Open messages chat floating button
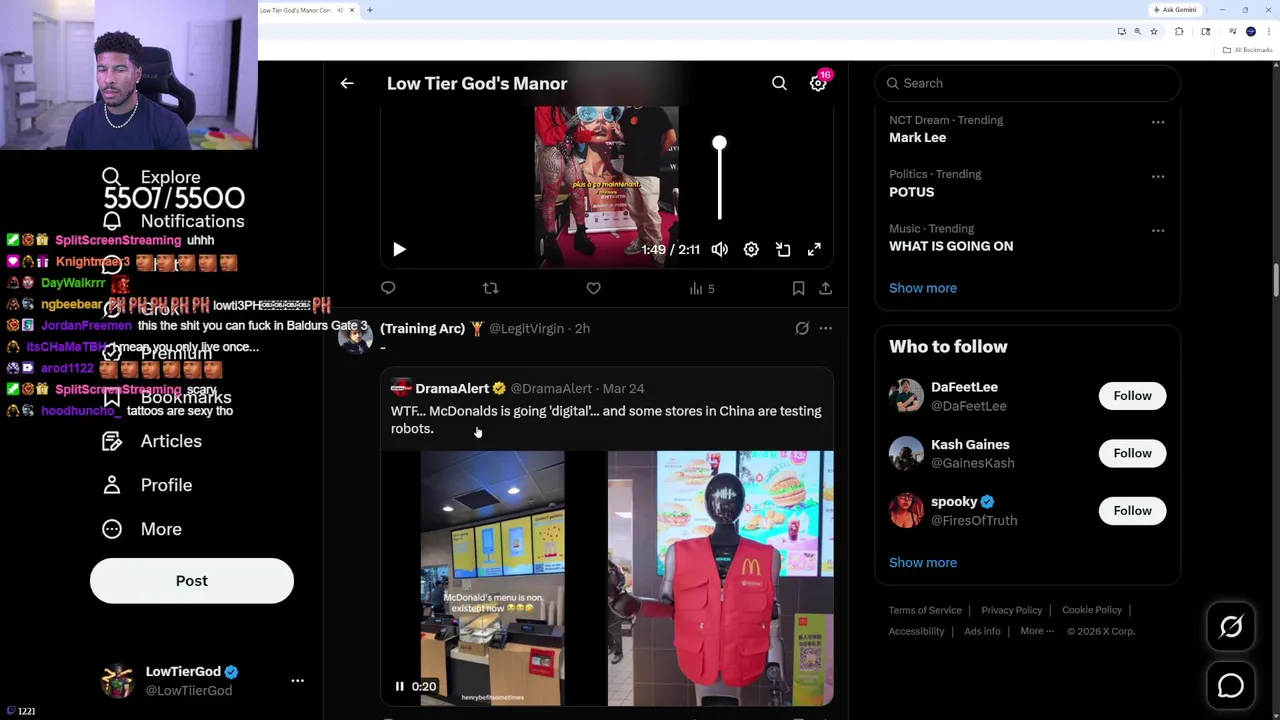Screen dimensions: 1280x720 (x=1231, y=686)
